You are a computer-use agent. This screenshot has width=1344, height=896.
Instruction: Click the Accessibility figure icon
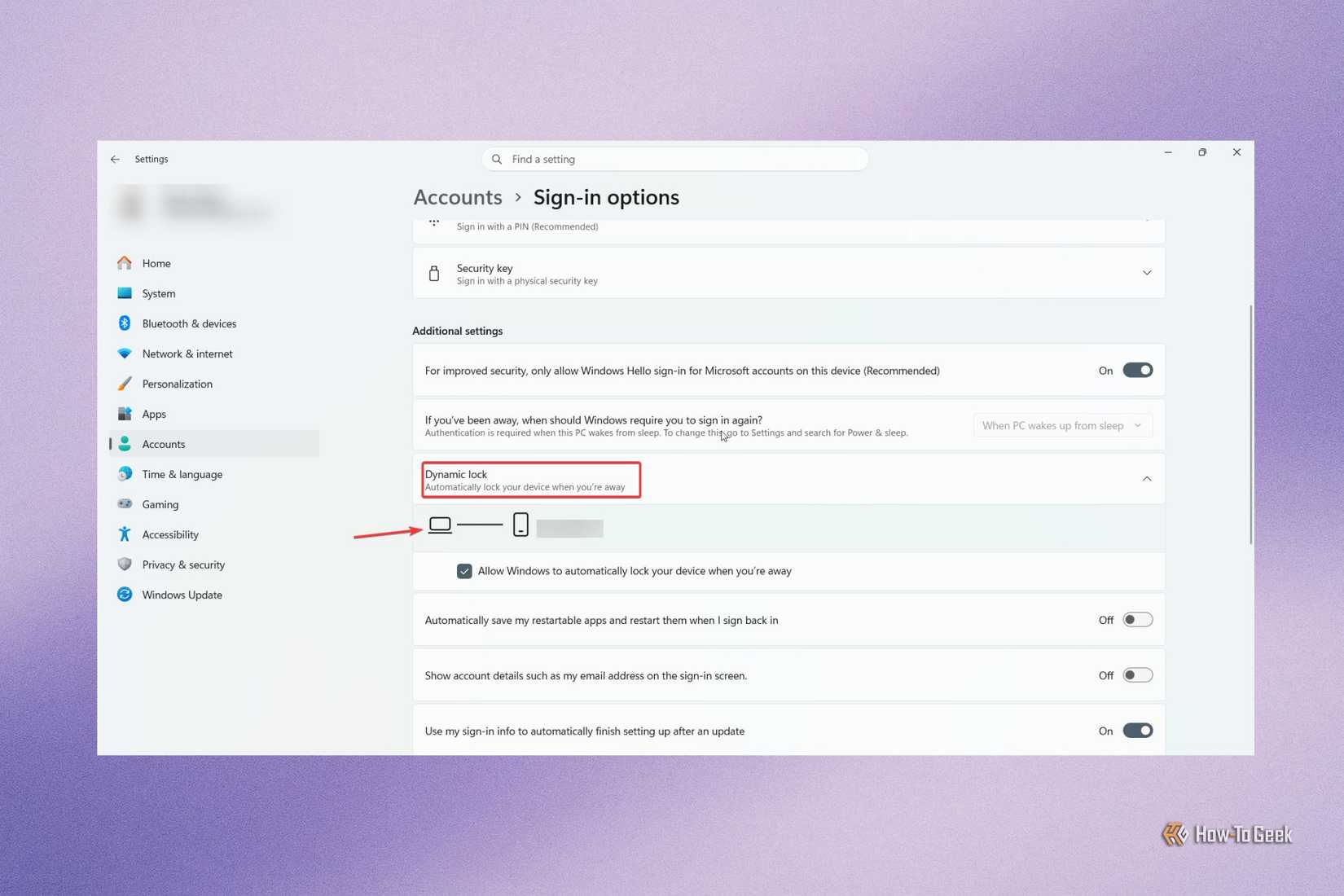click(125, 534)
